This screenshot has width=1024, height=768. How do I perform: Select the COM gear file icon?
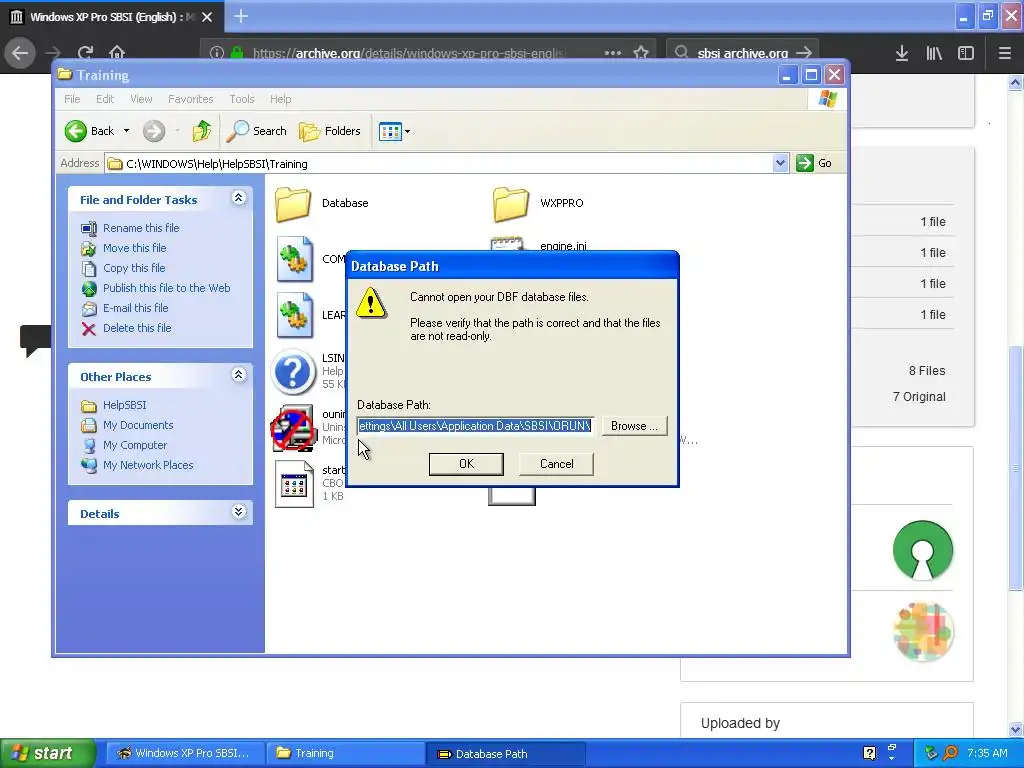point(294,259)
